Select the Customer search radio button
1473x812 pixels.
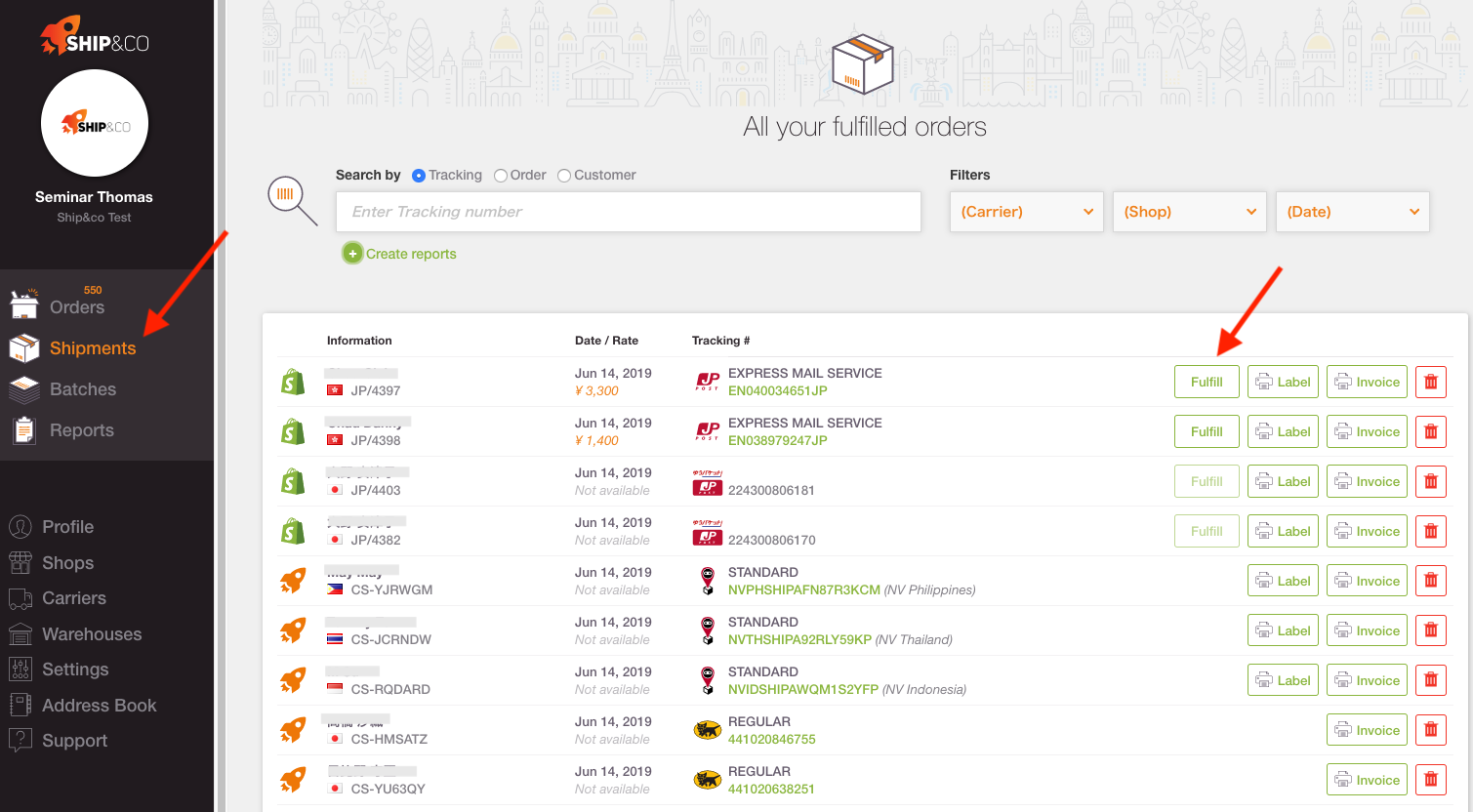tap(564, 176)
